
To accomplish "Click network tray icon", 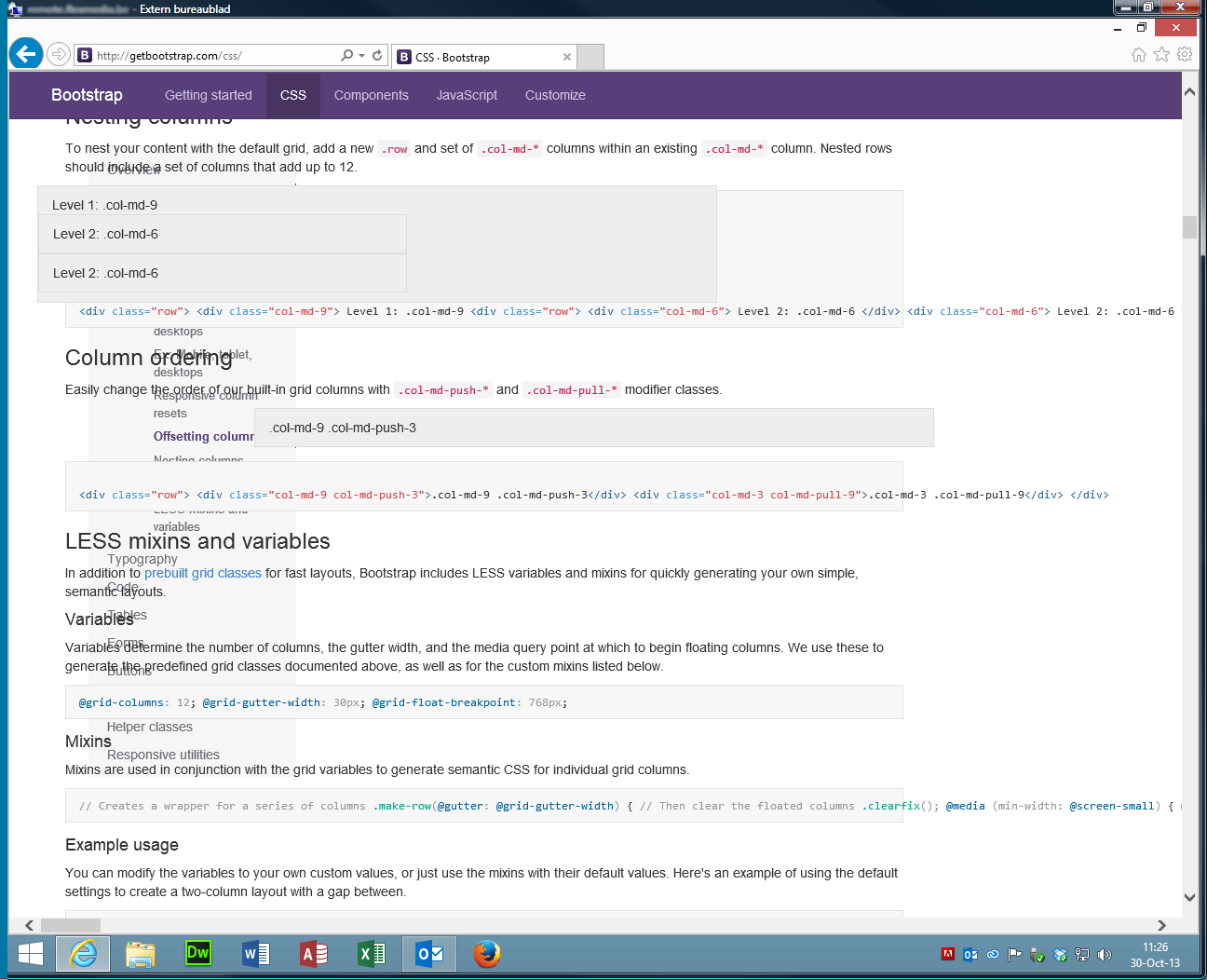I will 1082,954.
